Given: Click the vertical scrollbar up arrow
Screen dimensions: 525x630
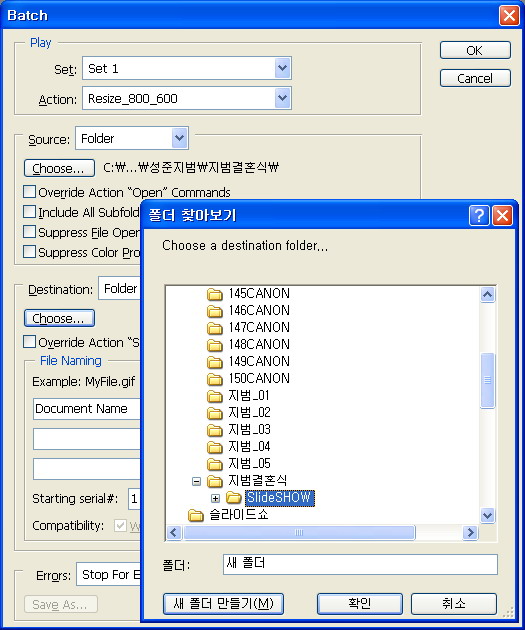Looking at the screenshot, I should coord(487,295).
